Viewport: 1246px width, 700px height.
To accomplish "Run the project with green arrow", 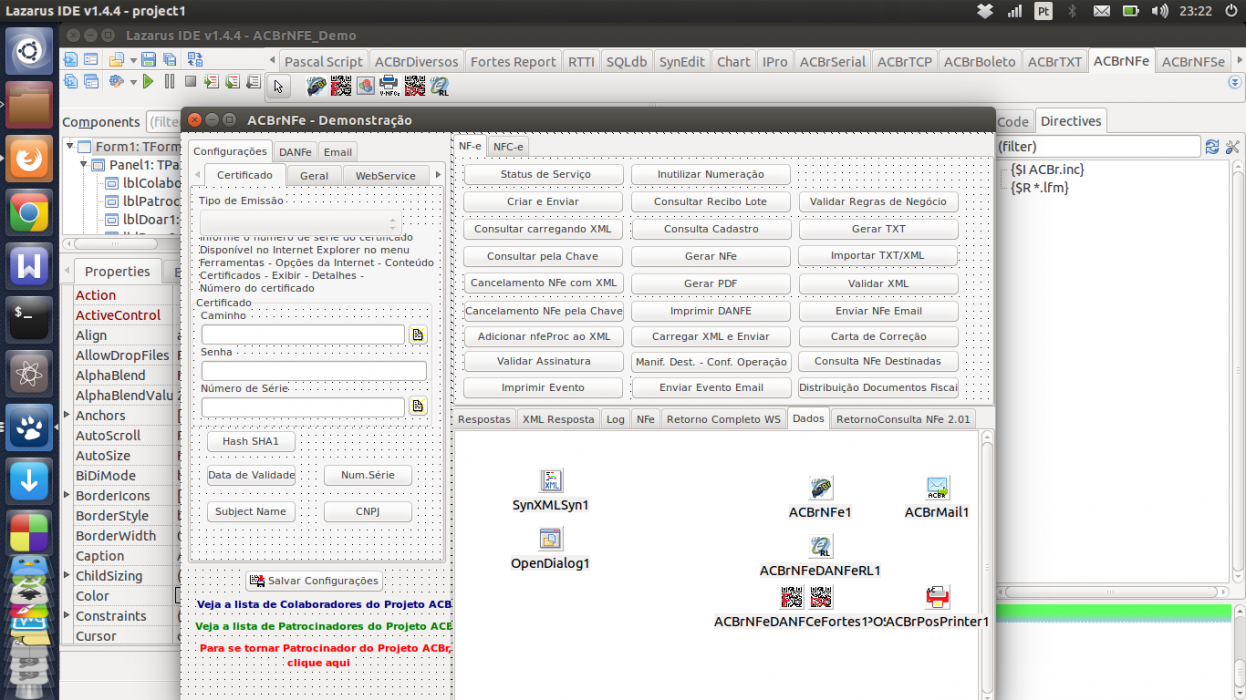I will (148, 82).
